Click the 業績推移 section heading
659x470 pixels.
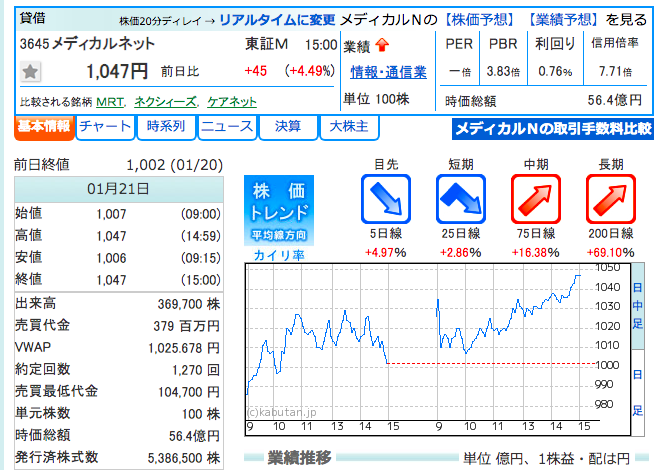tap(299, 458)
